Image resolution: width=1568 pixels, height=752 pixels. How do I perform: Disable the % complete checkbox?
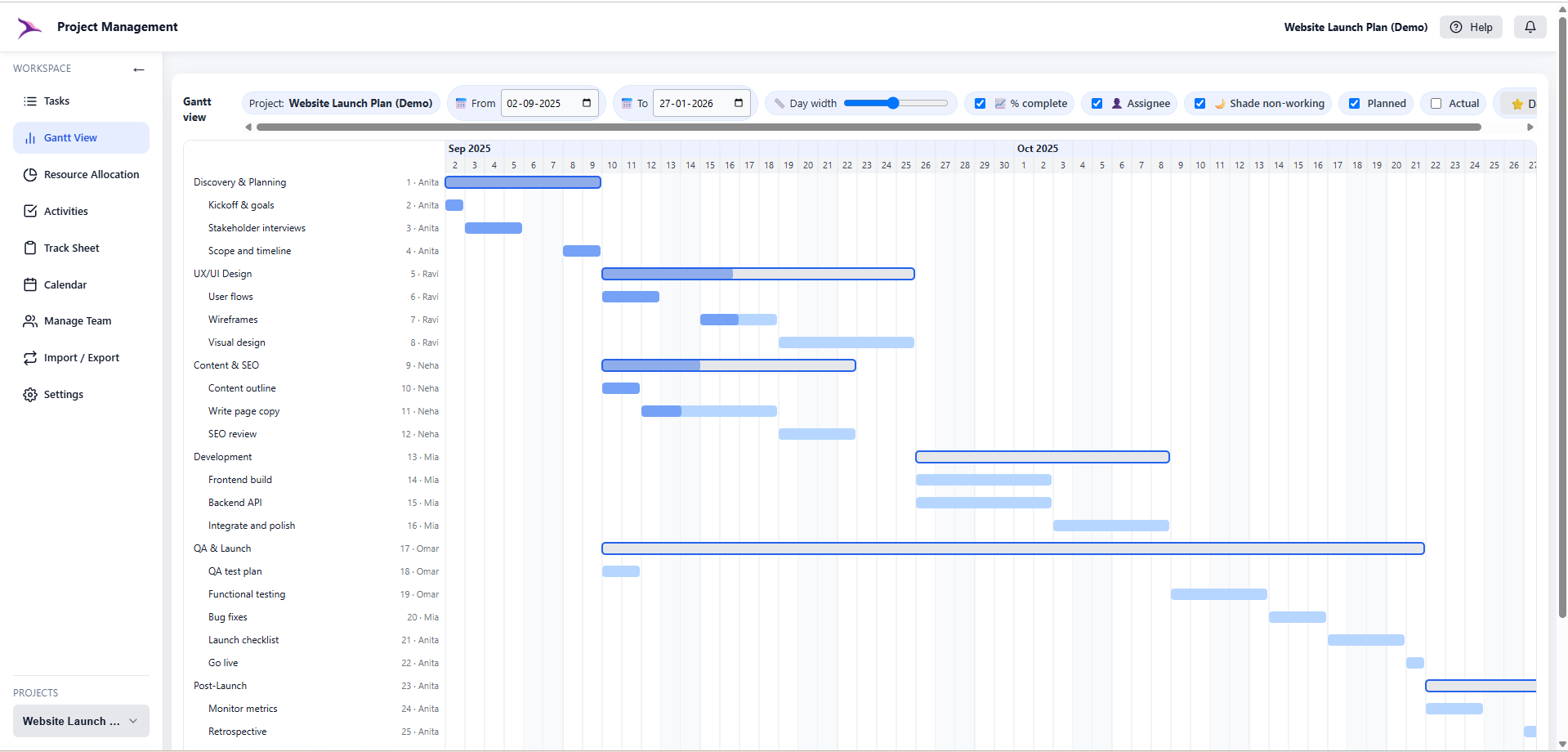(x=981, y=103)
